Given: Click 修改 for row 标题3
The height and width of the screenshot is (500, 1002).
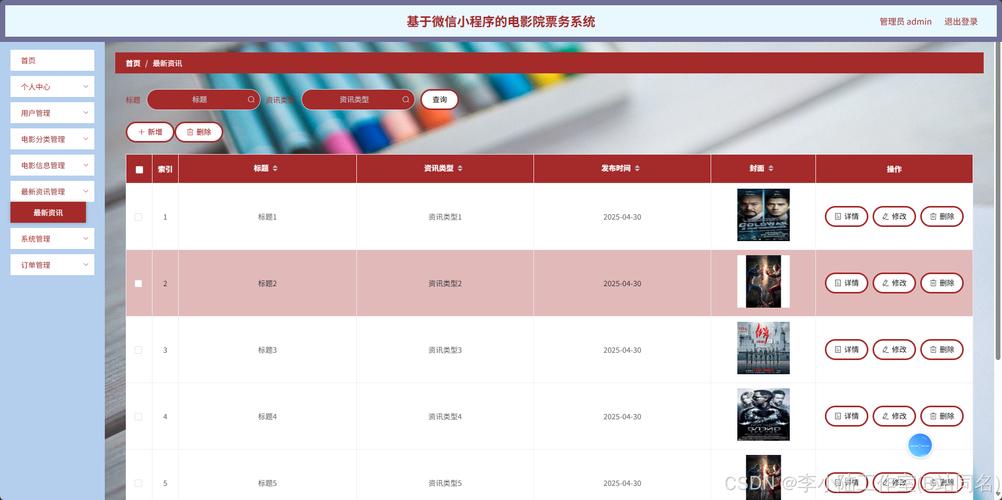Looking at the screenshot, I should (894, 350).
